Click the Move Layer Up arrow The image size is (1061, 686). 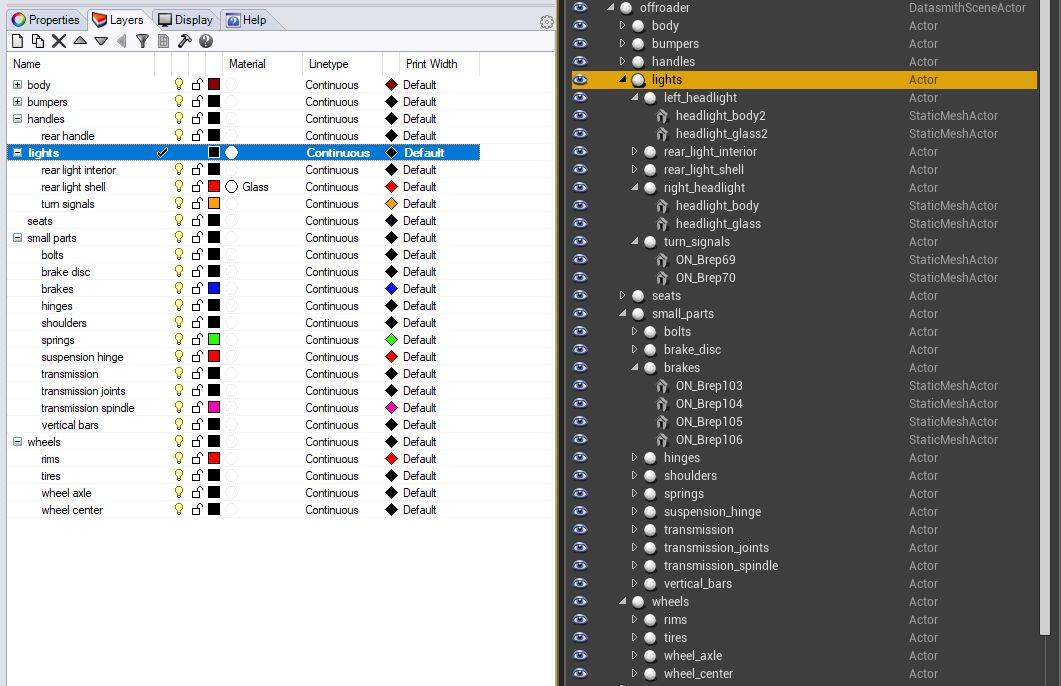80,41
